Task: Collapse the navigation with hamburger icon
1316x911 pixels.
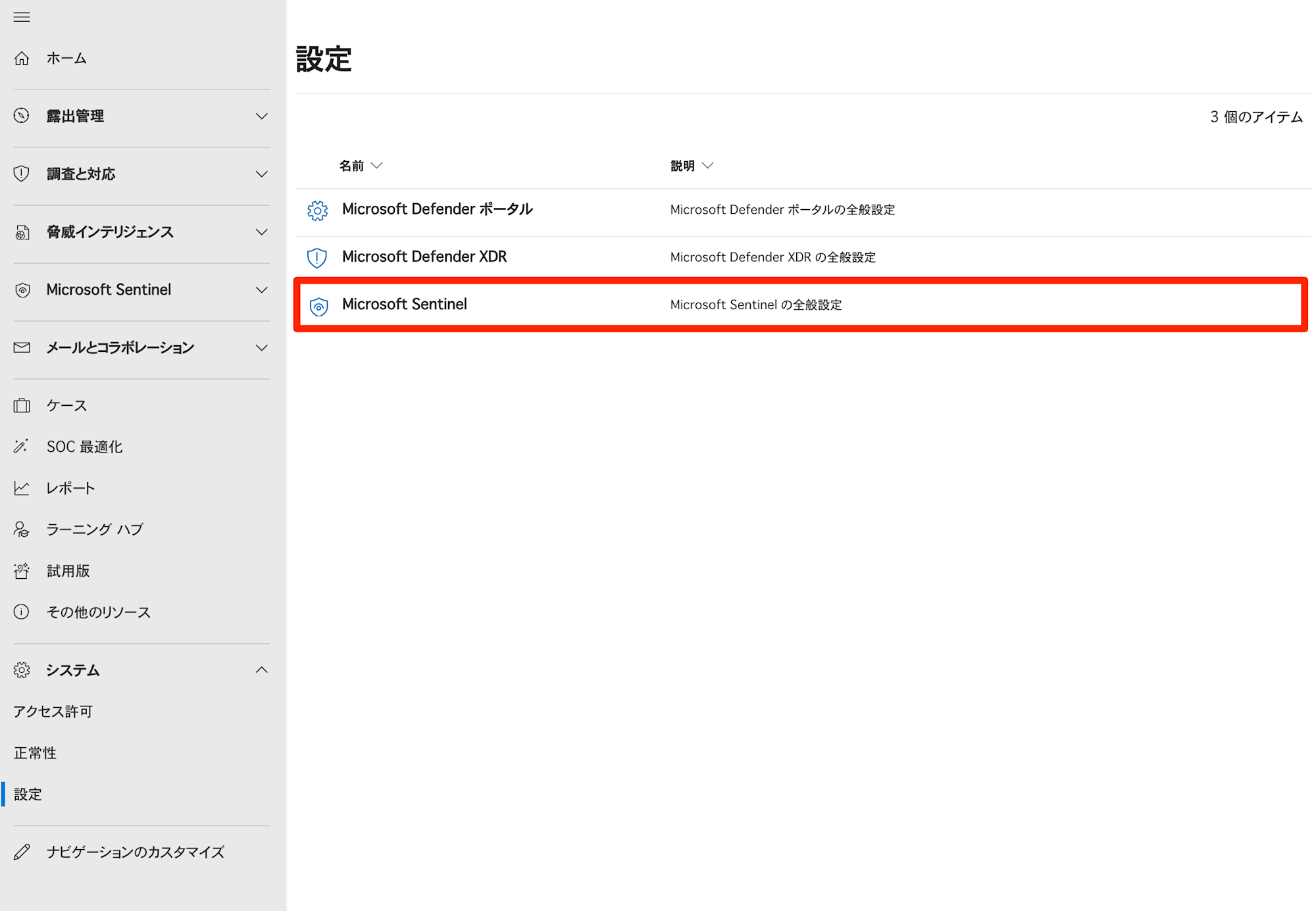Action: 22,17
